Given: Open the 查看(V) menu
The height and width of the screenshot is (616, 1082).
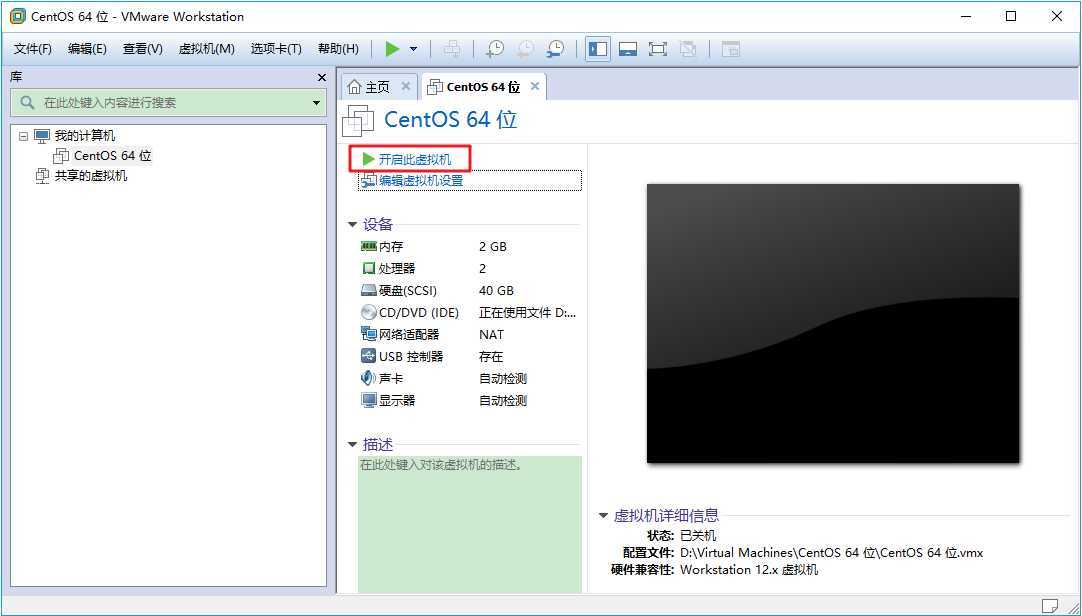Looking at the screenshot, I should [x=142, y=49].
